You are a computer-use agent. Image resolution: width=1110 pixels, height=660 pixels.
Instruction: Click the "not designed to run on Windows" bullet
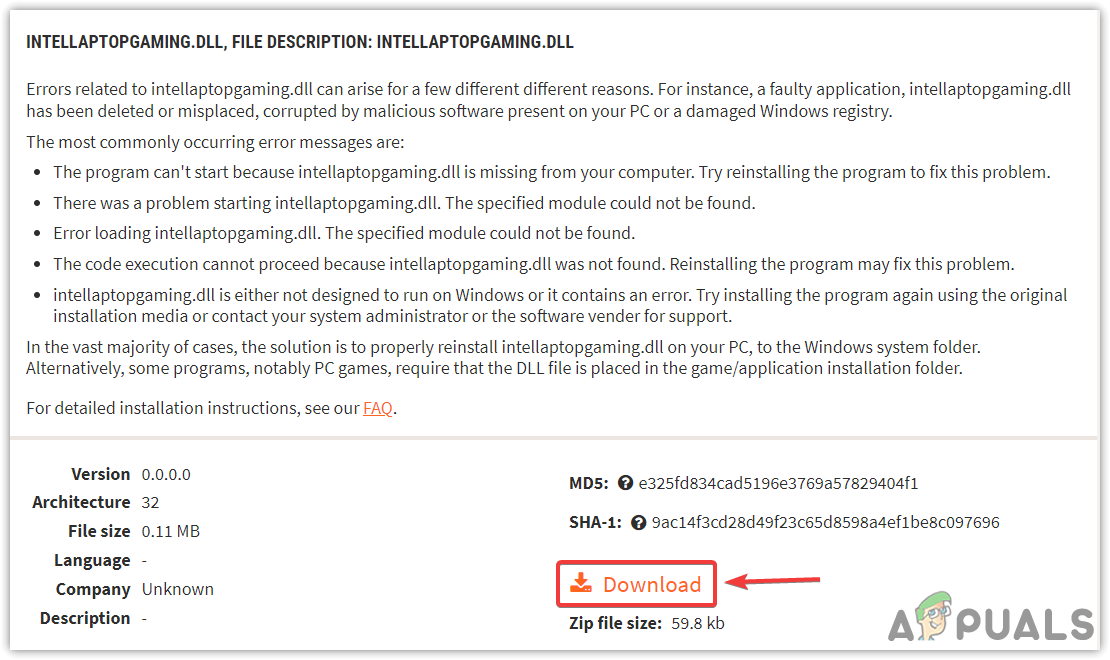[x=560, y=305]
